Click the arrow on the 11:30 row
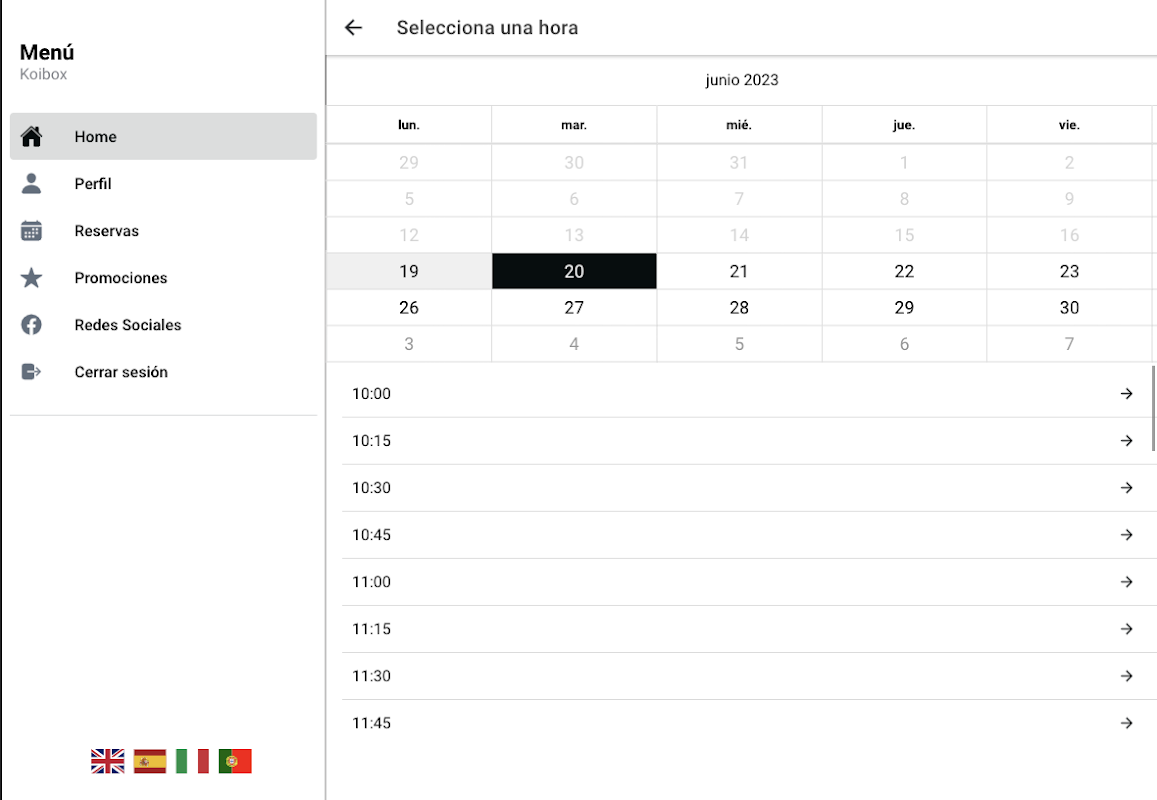Viewport: 1157px width, 800px height. [x=1126, y=675]
